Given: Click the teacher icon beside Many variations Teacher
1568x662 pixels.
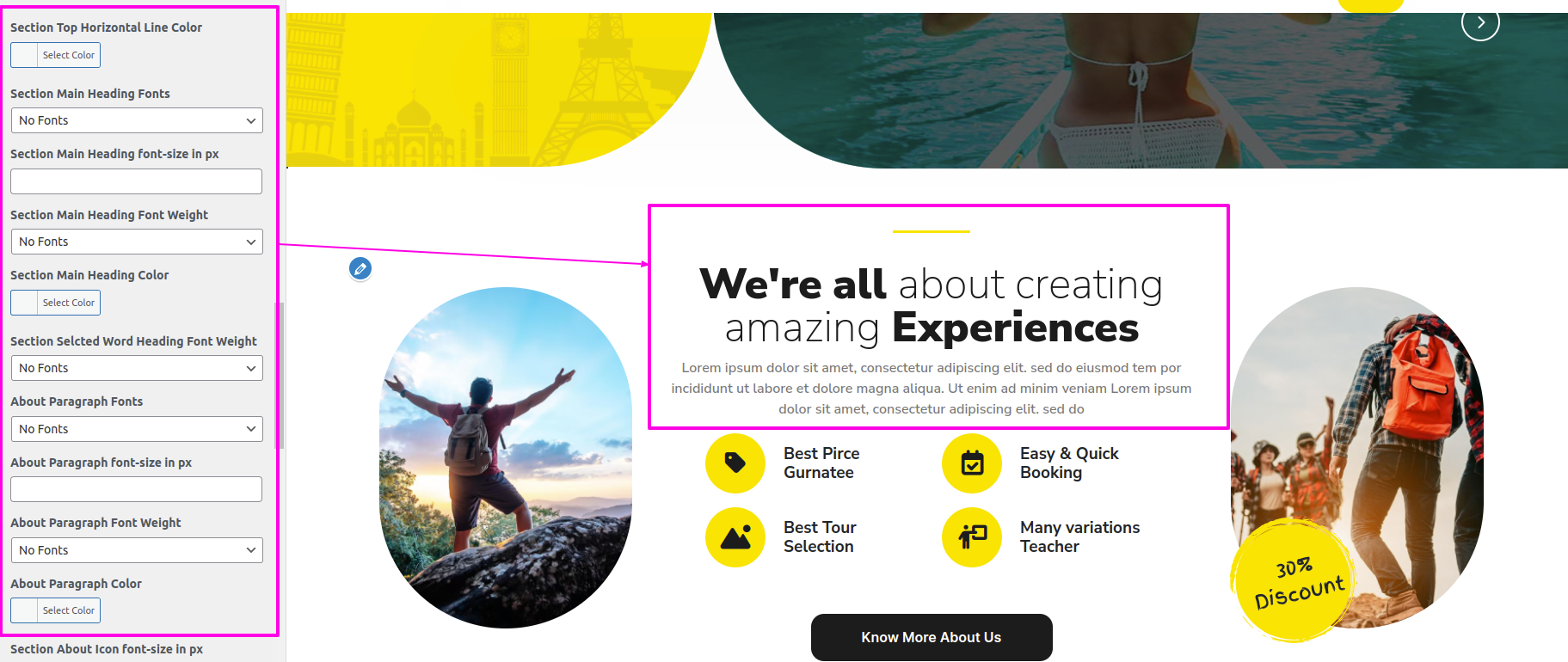Looking at the screenshot, I should click(x=972, y=537).
